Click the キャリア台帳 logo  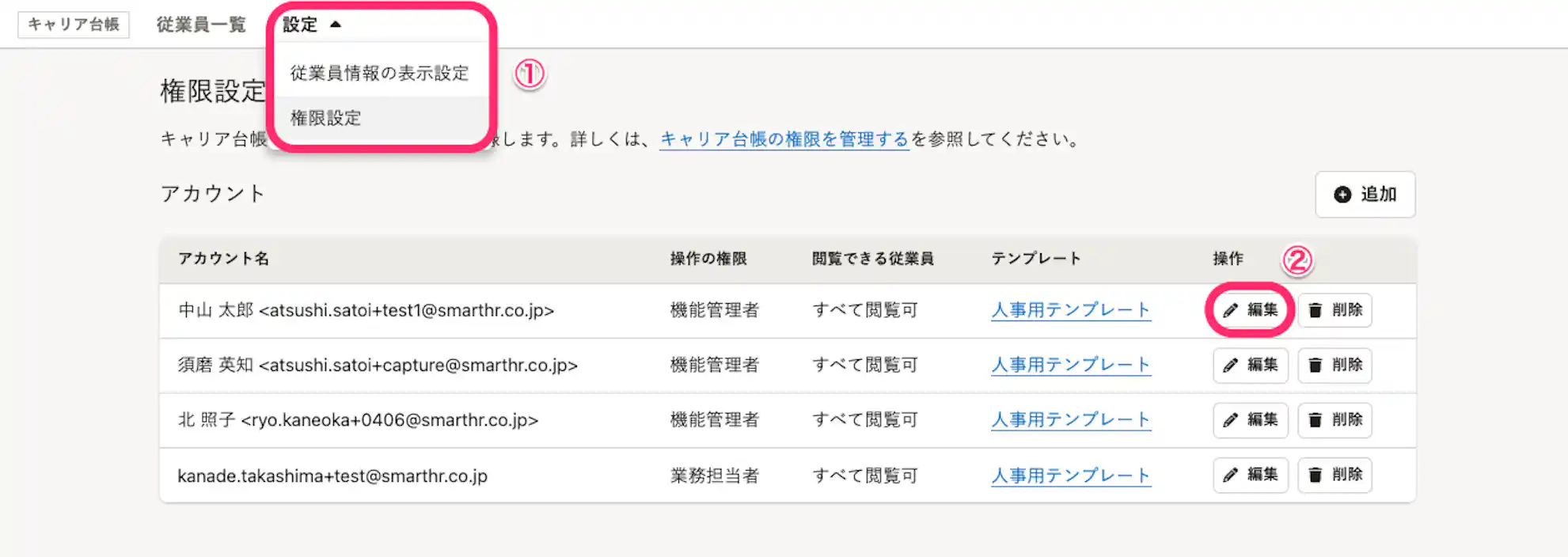tap(74, 25)
